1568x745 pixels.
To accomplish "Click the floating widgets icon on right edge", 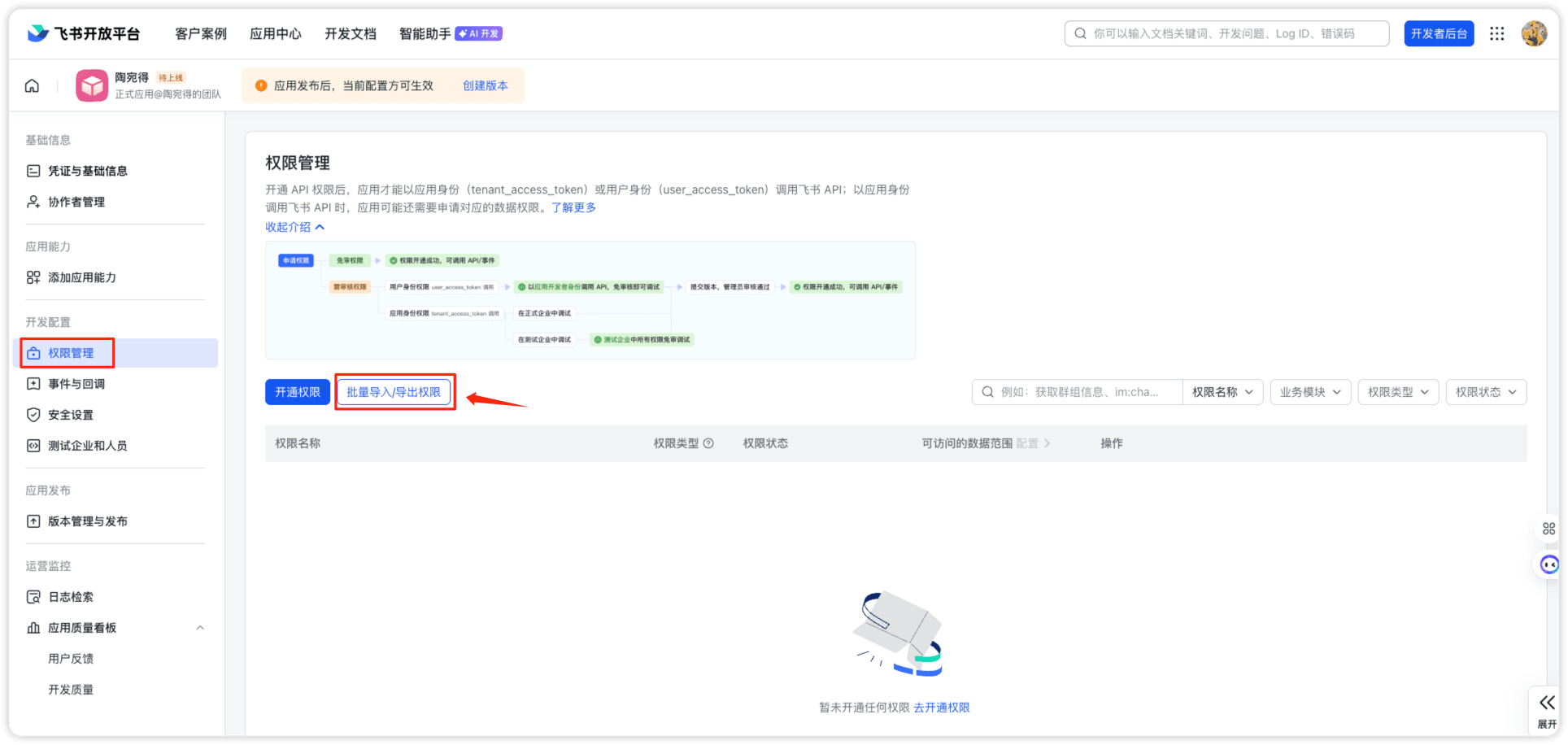I will [1548, 529].
